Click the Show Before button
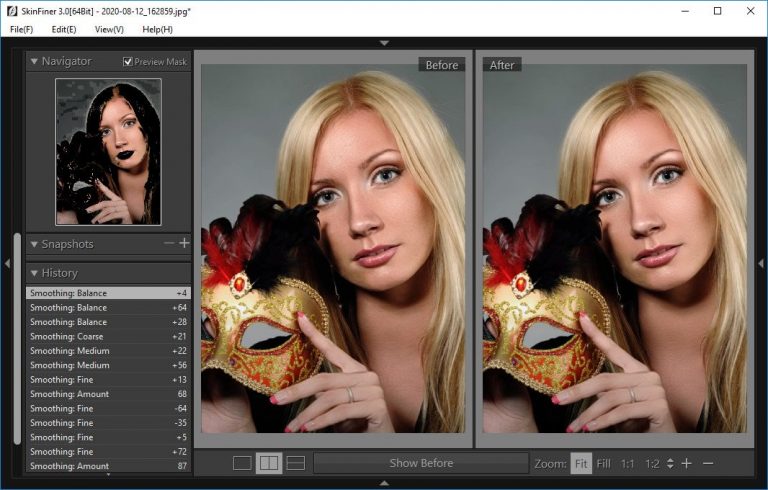This screenshot has width=768, height=490. (421, 463)
